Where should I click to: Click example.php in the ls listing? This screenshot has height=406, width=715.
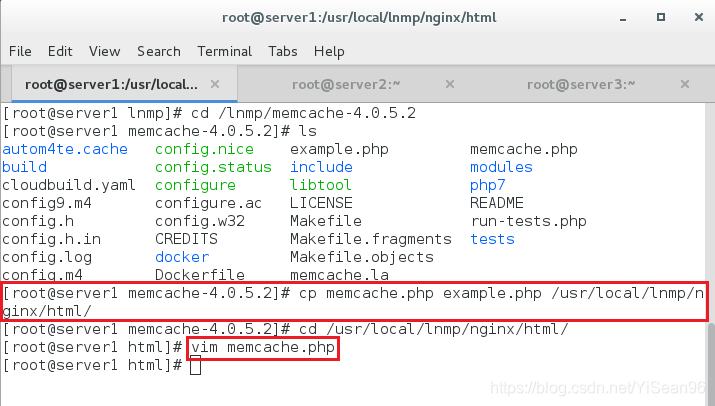(x=339, y=149)
